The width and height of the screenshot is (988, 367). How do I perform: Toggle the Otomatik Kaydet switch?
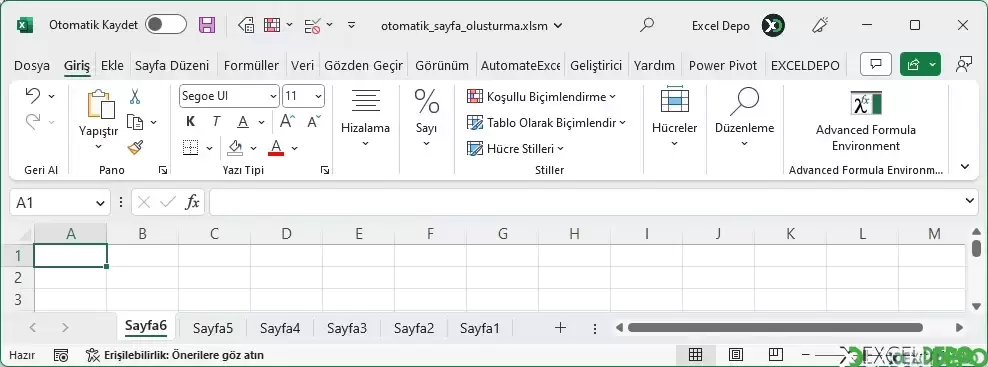click(x=166, y=25)
